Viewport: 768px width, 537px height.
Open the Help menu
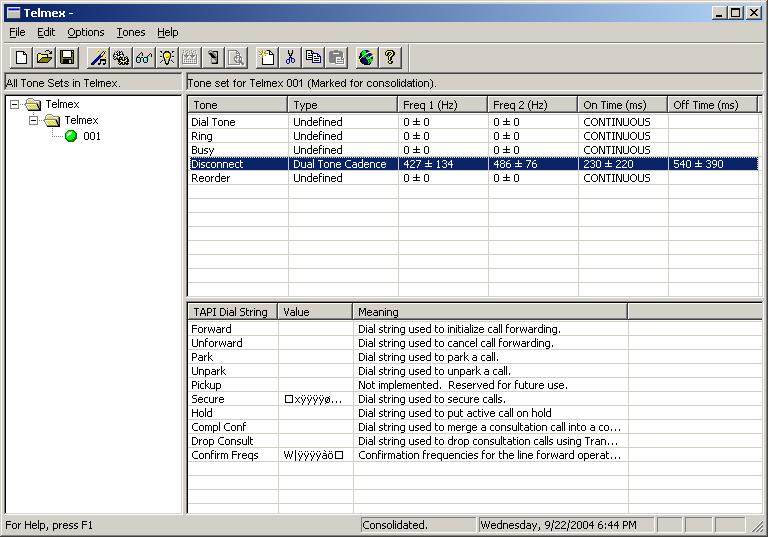[168, 32]
